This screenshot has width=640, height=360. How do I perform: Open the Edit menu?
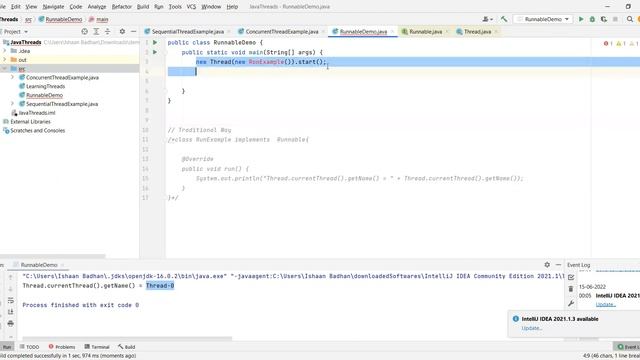point(16,7)
